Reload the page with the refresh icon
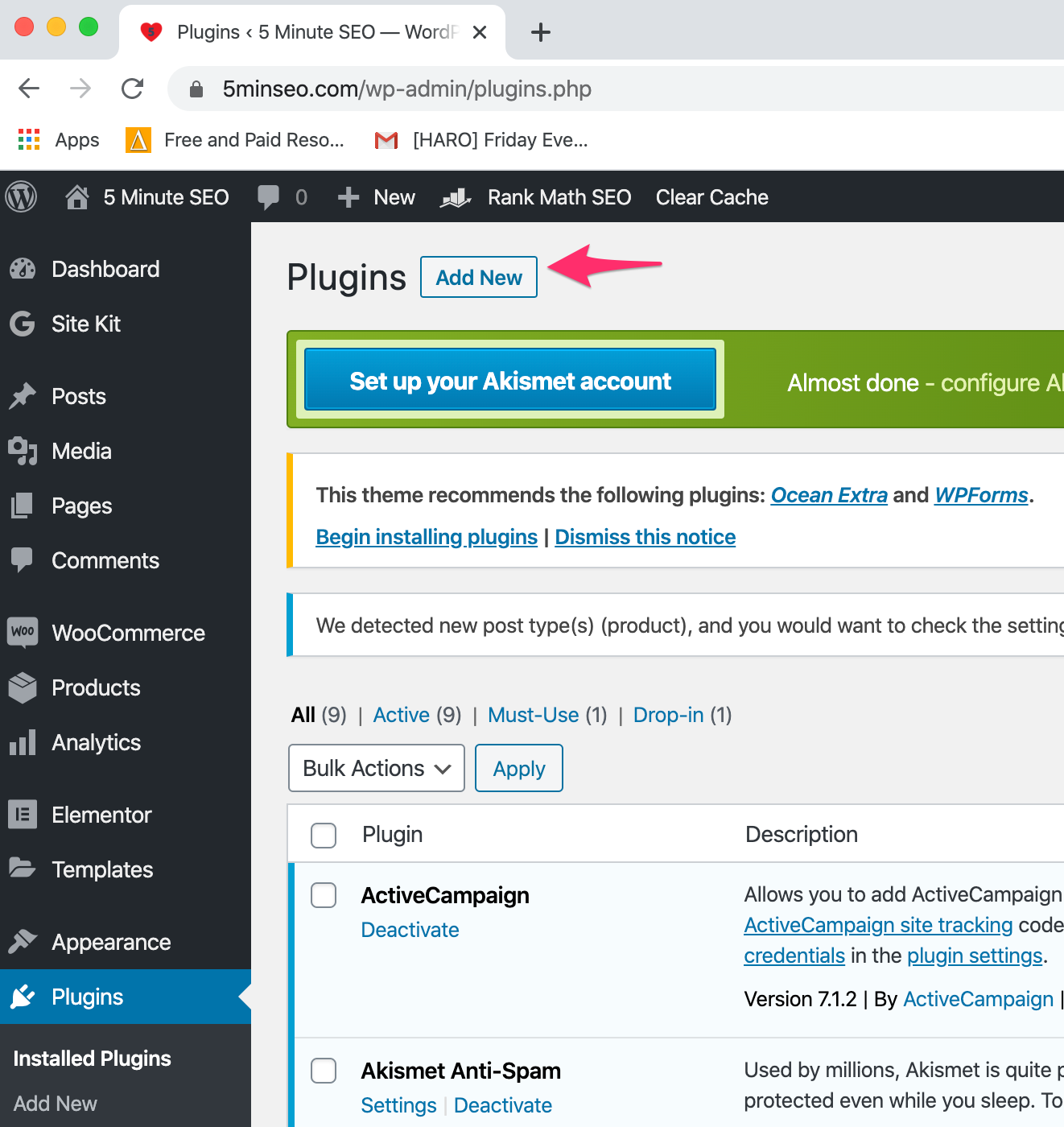This screenshot has height=1127, width=1064. pos(132,89)
